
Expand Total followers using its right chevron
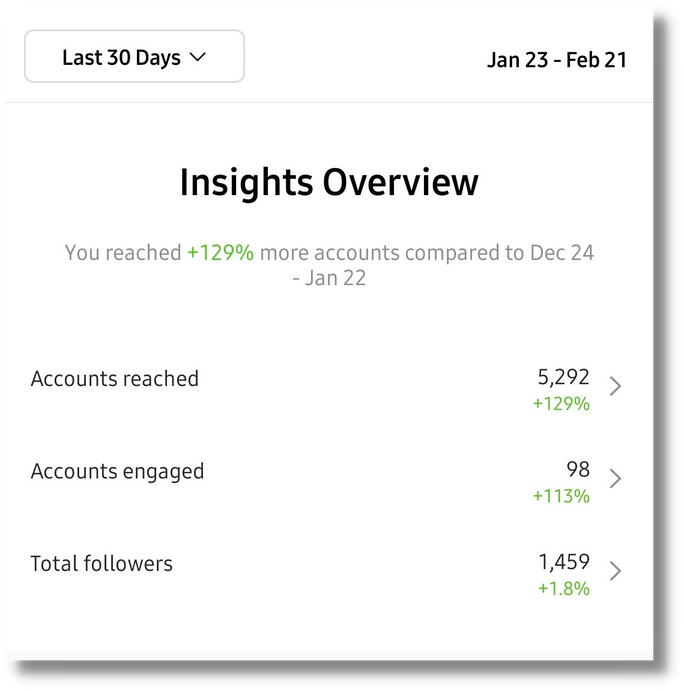click(615, 571)
